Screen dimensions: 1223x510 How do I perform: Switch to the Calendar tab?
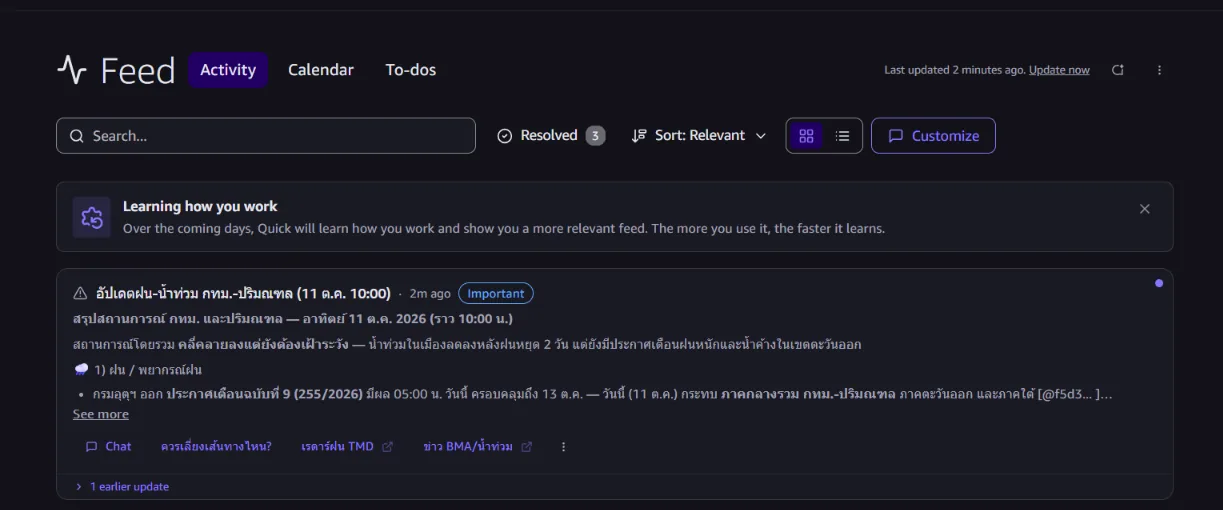click(x=321, y=70)
